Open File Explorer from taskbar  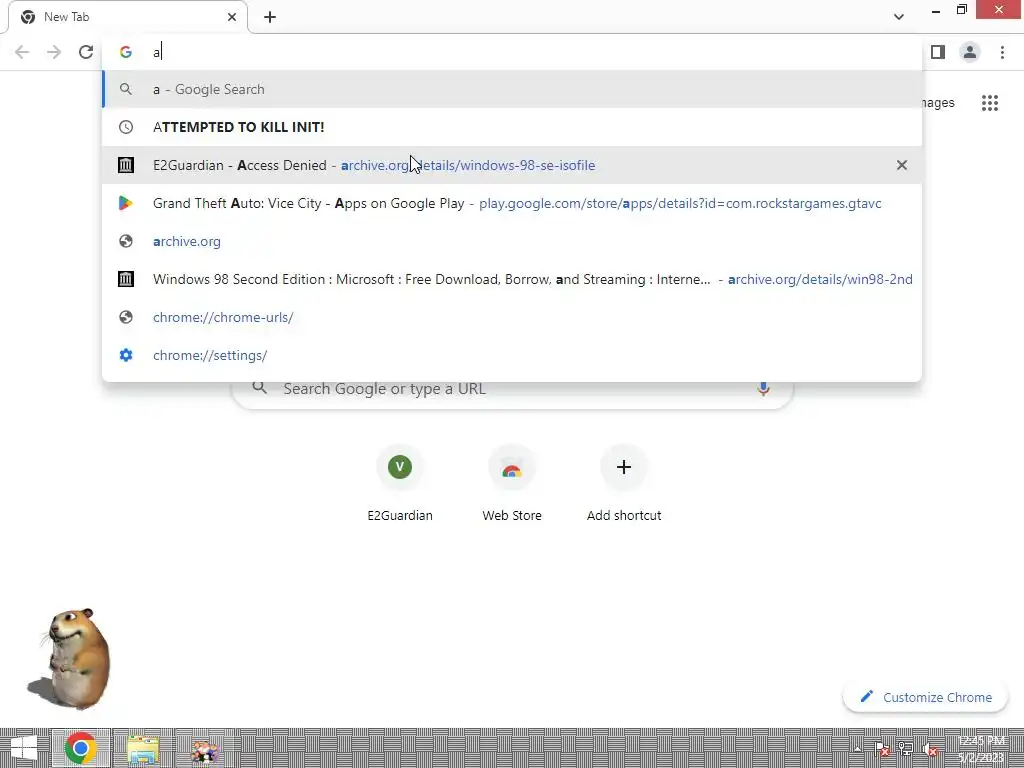pos(143,748)
